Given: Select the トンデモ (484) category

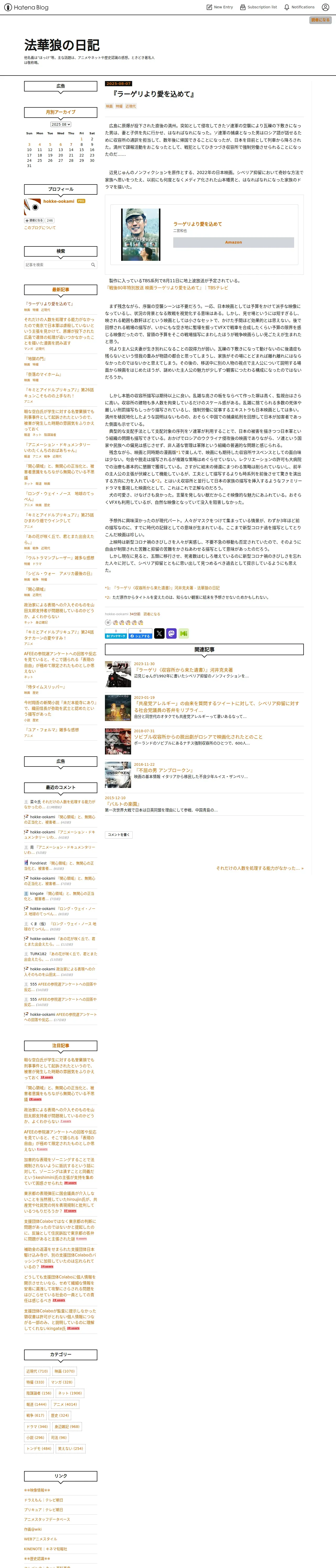Looking at the screenshot, I should pyautogui.click(x=39, y=1449).
